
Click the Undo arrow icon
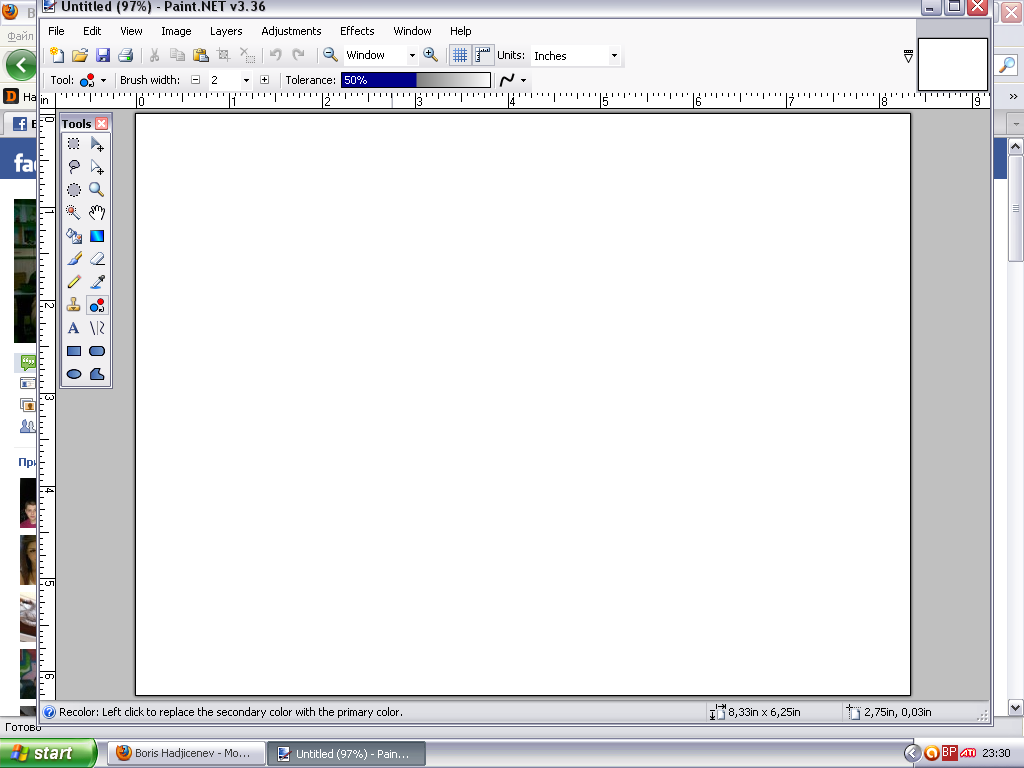[x=276, y=56]
